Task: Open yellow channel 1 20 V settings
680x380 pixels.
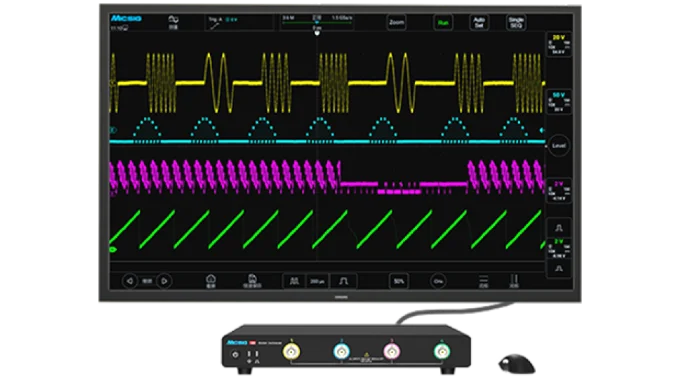Action: click(x=558, y=44)
